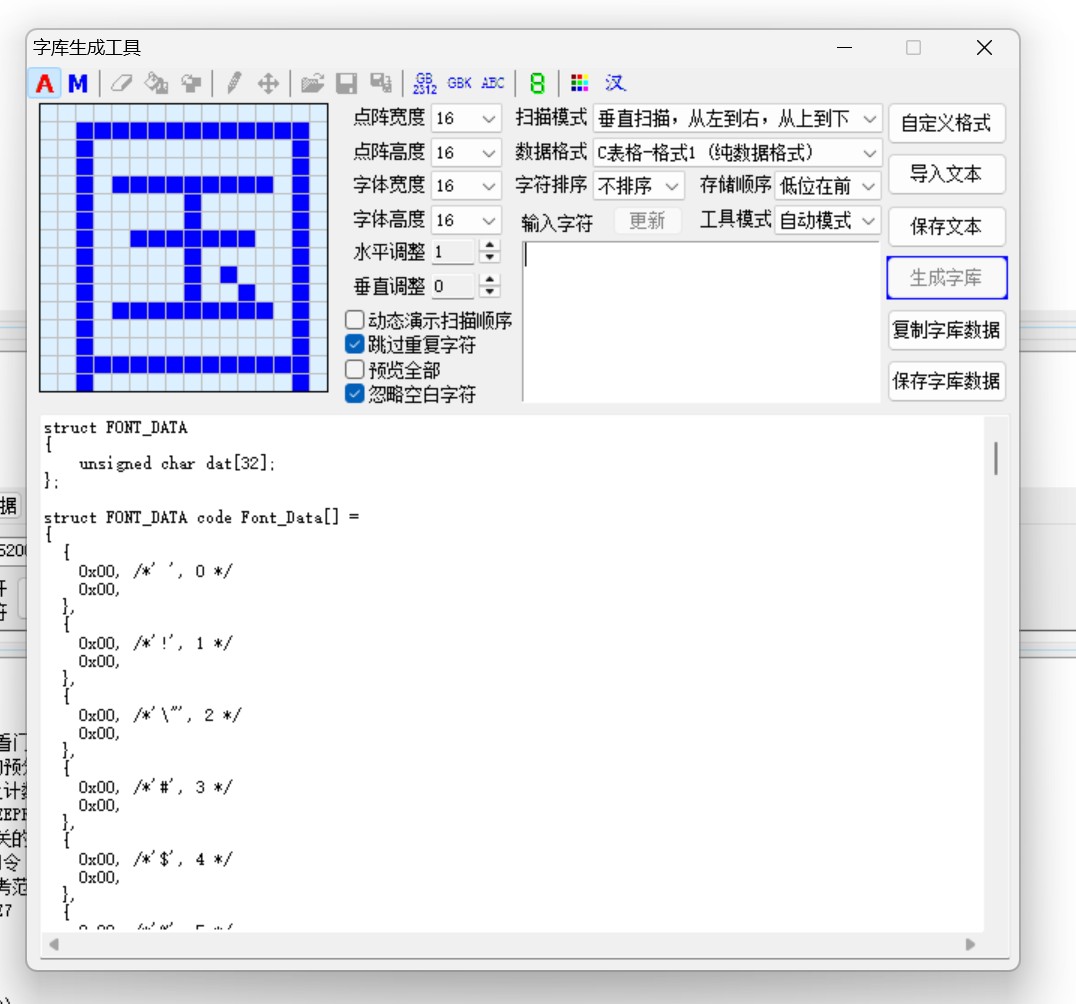The height and width of the screenshot is (1004, 1076).
Task: Tick the 预览全部 checkbox
Action: [x=355, y=370]
